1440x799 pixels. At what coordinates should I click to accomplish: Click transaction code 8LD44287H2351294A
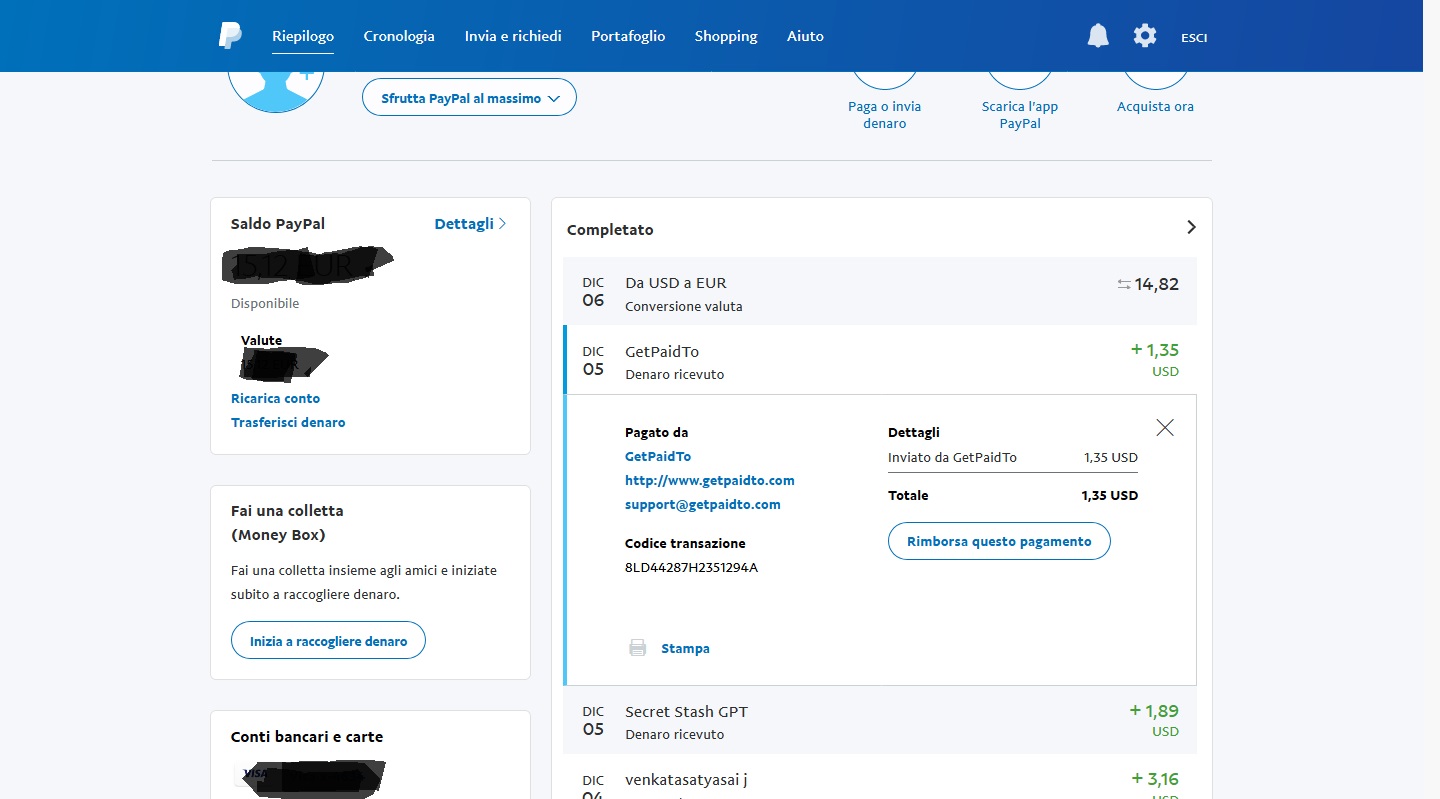(x=691, y=567)
